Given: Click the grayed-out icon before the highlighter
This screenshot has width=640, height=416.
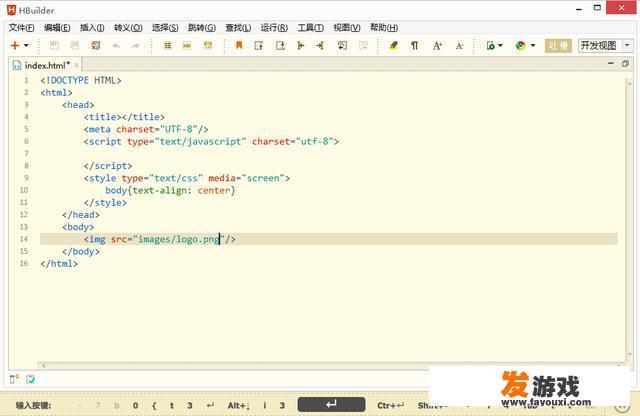Looking at the screenshot, I should click(363, 45).
